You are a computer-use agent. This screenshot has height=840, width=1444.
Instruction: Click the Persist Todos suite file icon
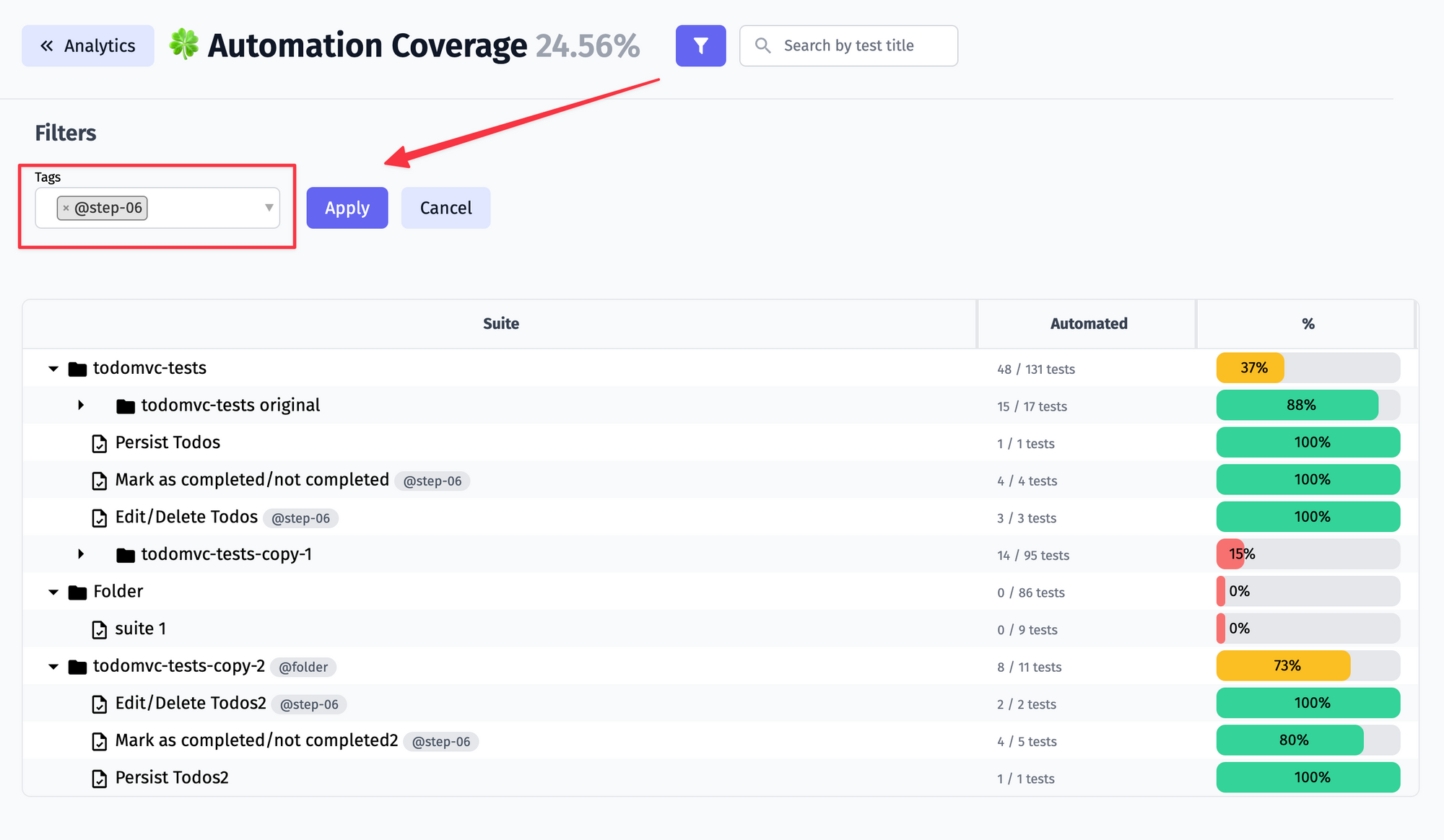pyautogui.click(x=100, y=443)
